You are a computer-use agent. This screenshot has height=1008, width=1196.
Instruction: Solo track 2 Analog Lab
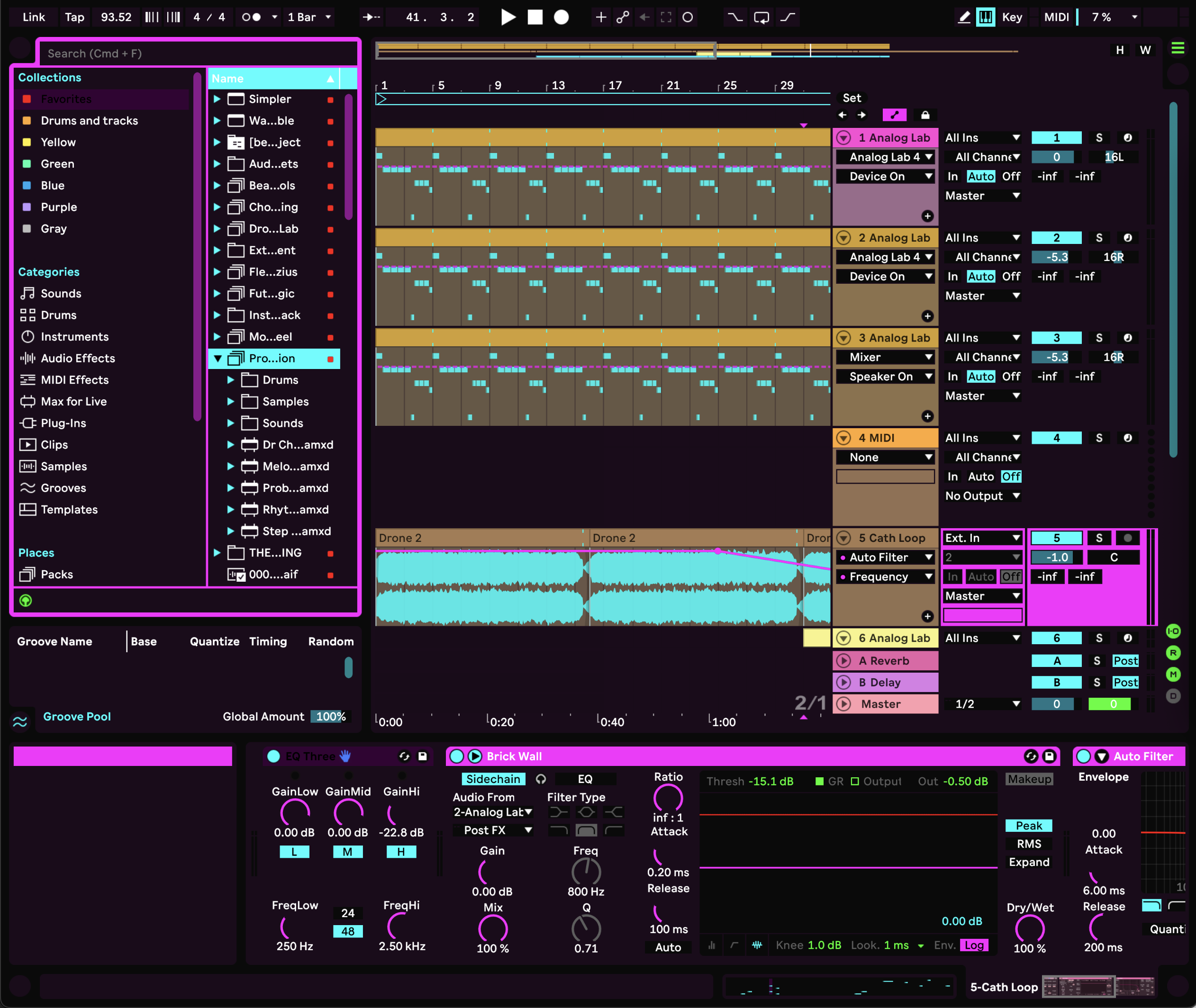(x=1099, y=238)
